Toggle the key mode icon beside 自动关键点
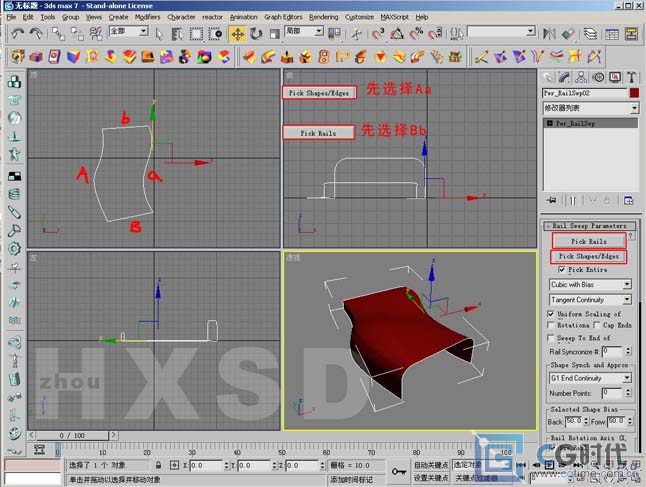Image resolution: width=646 pixels, height=487 pixels. pos(399,471)
